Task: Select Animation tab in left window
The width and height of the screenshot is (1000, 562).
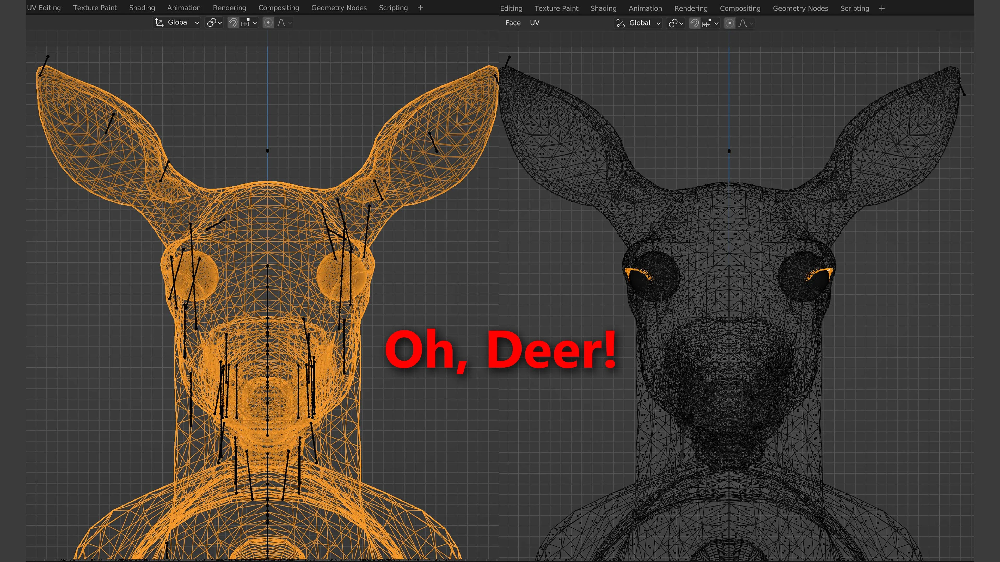Action: [x=184, y=8]
